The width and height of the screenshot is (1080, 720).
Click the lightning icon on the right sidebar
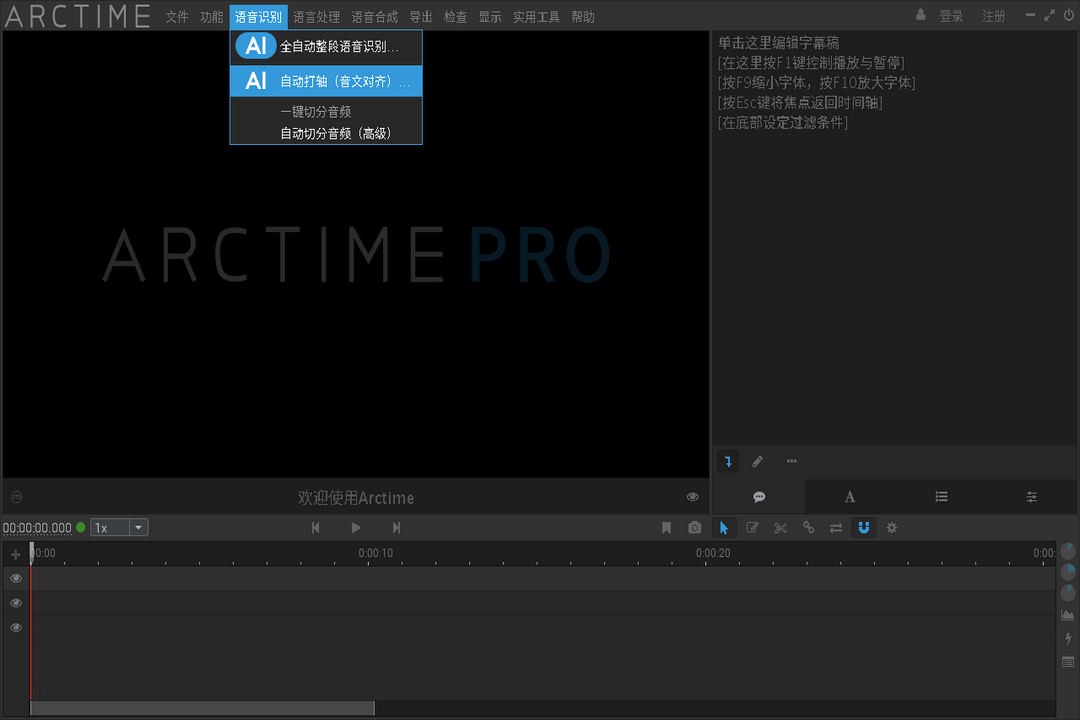pos(1067,638)
